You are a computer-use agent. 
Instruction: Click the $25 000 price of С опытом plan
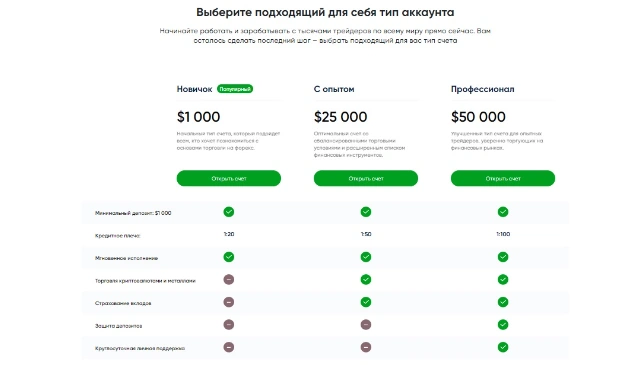[x=340, y=117]
